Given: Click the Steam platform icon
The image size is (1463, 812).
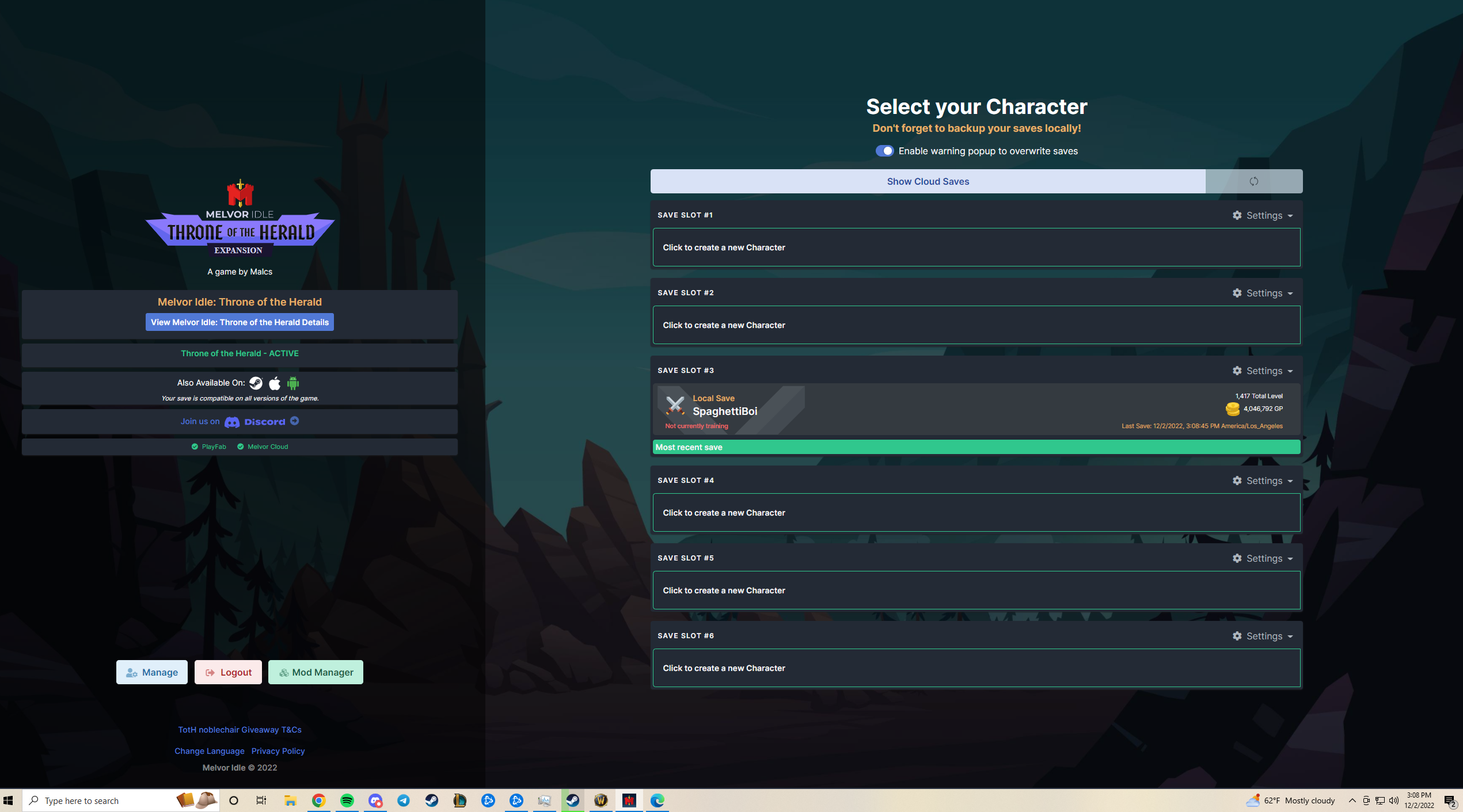Looking at the screenshot, I should (x=256, y=383).
